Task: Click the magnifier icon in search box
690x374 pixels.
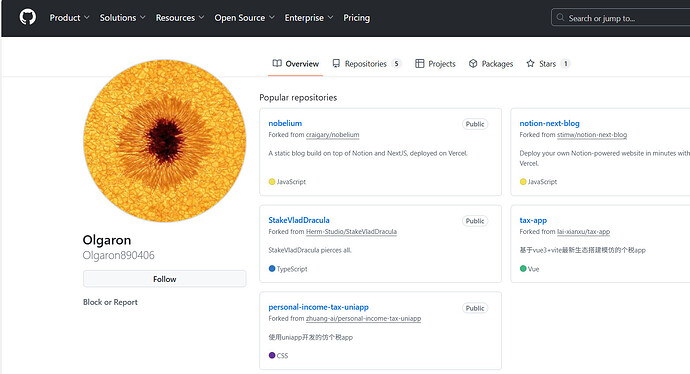Action: click(x=560, y=18)
